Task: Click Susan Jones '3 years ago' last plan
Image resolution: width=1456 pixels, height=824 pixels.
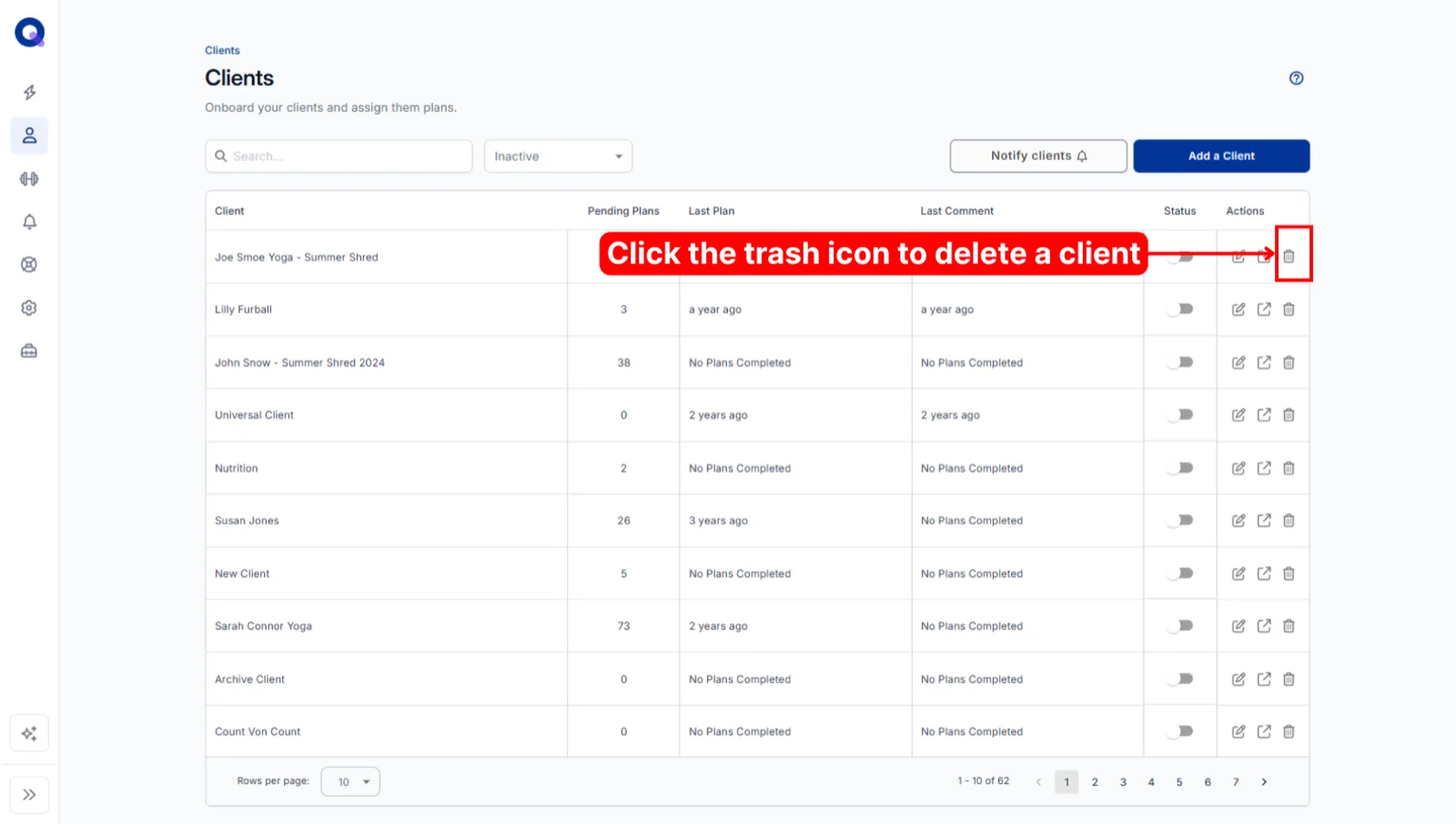Action: pyautogui.click(x=718, y=521)
